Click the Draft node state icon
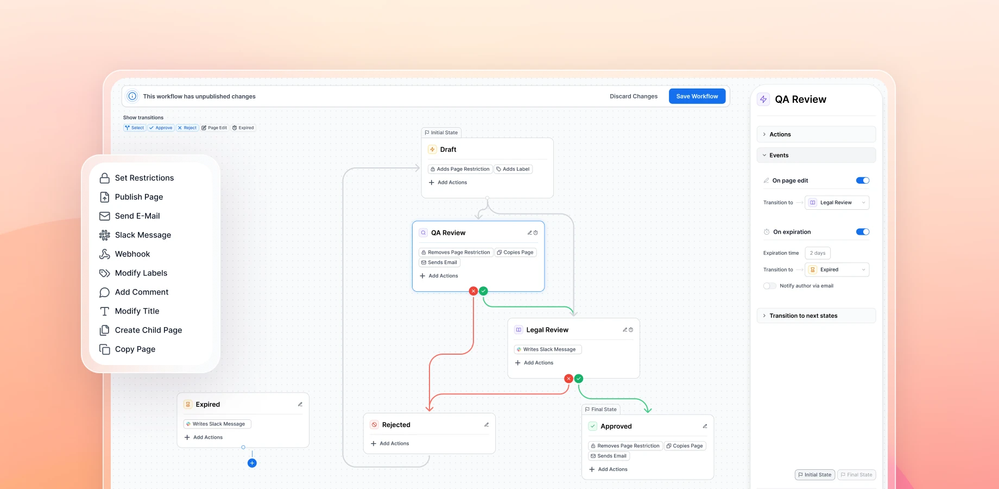 pos(432,150)
